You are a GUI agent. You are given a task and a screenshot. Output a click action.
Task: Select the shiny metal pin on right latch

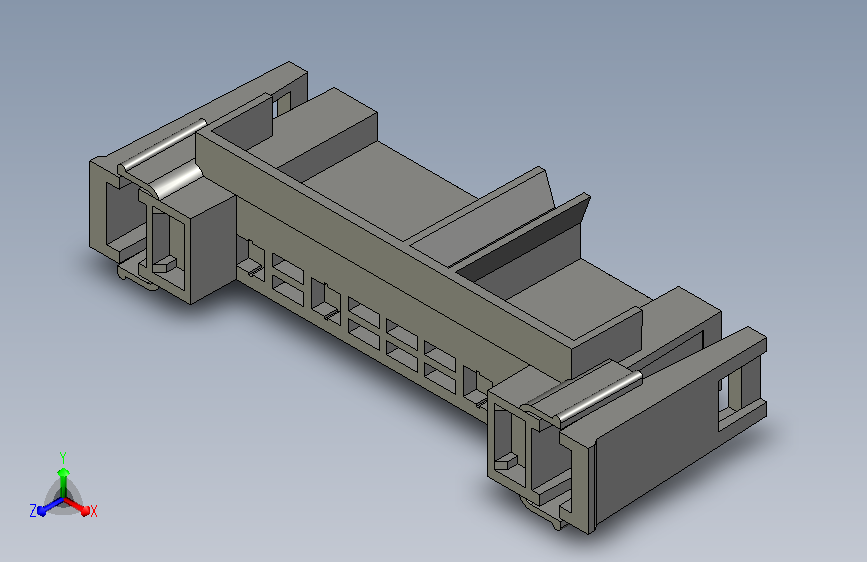pyautogui.click(x=600, y=396)
